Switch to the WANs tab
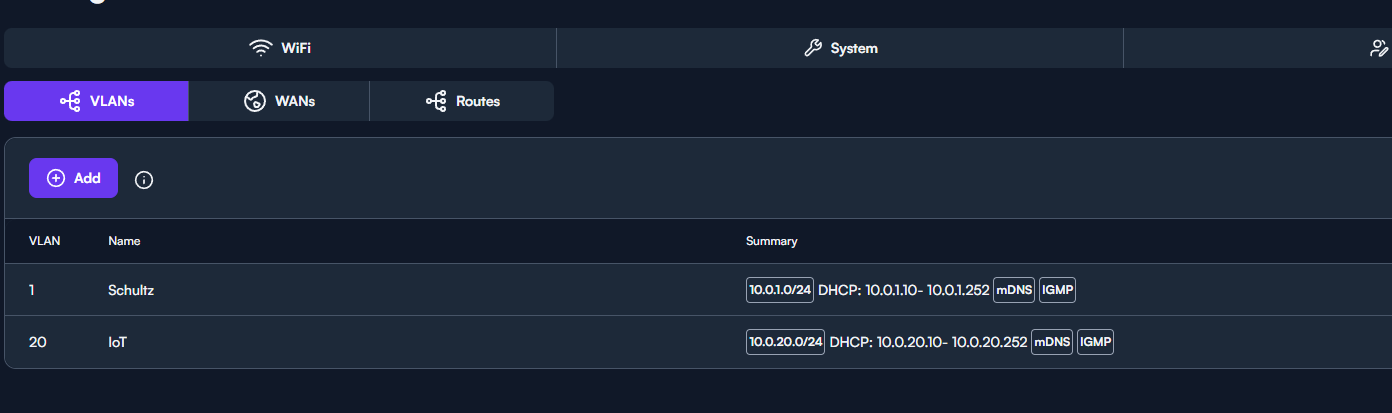 (279, 101)
